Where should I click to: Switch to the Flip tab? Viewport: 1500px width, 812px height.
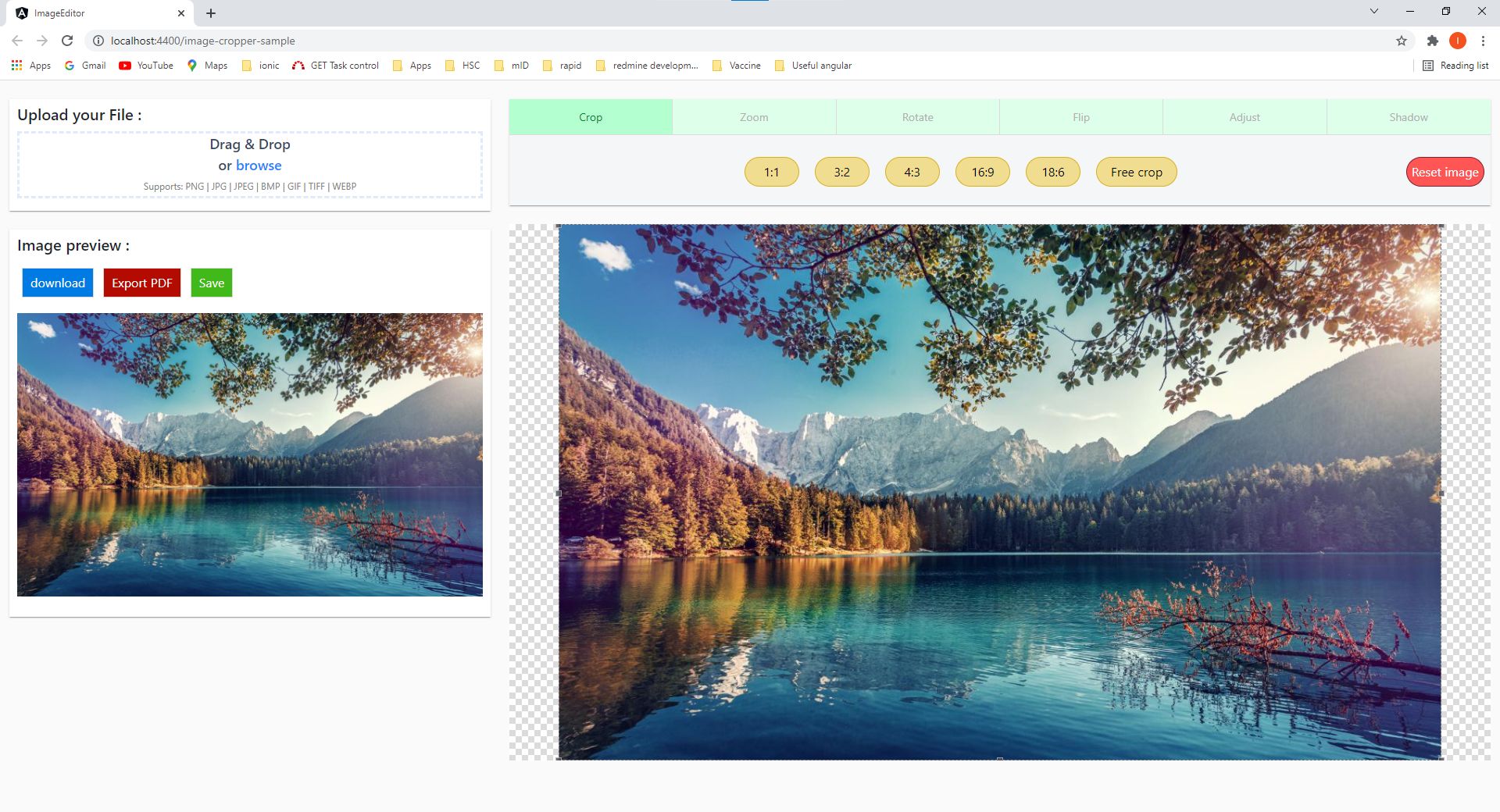click(x=1081, y=117)
